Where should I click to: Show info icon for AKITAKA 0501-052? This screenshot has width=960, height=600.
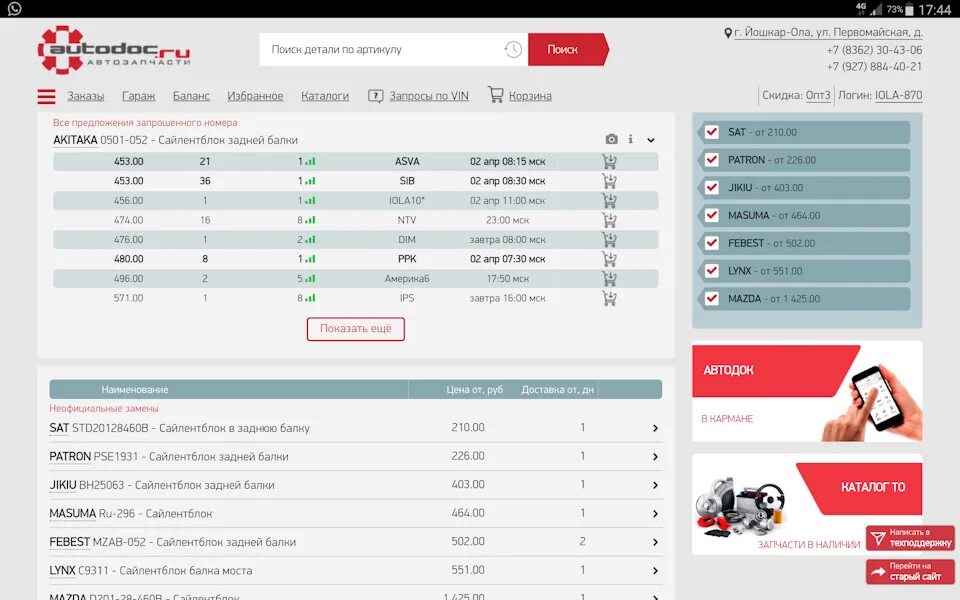coord(631,140)
